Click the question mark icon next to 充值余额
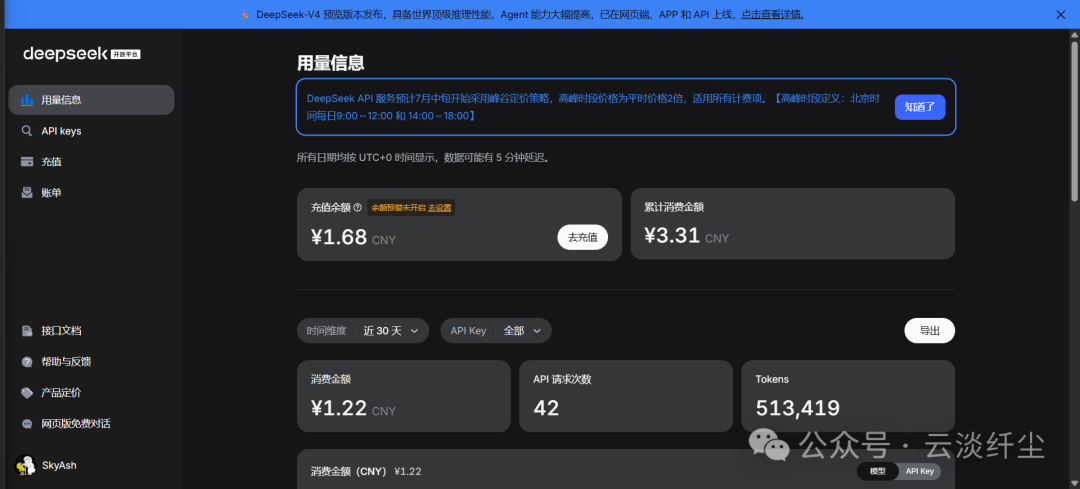Screen dimensions: 1080x489 tap(357, 207)
